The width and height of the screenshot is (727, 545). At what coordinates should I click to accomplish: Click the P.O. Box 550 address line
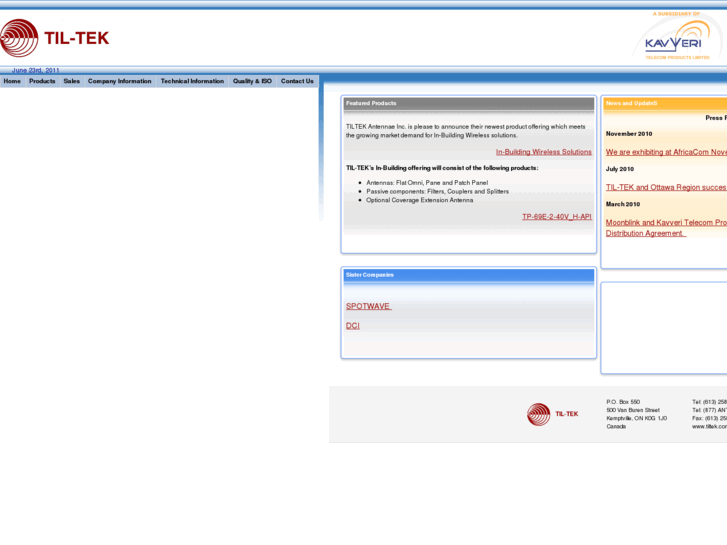(623, 402)
